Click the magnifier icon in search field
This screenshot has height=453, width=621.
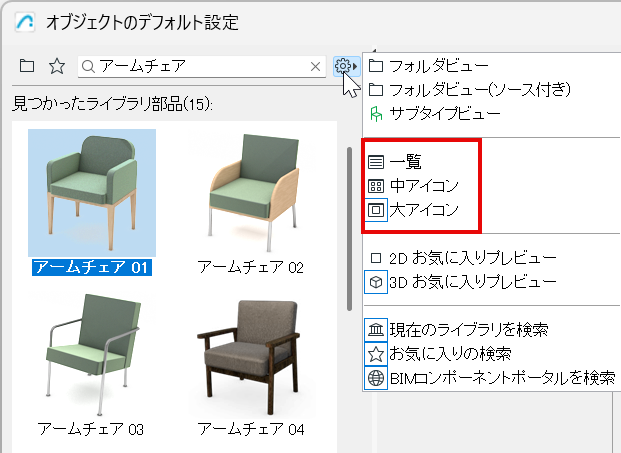88,67
